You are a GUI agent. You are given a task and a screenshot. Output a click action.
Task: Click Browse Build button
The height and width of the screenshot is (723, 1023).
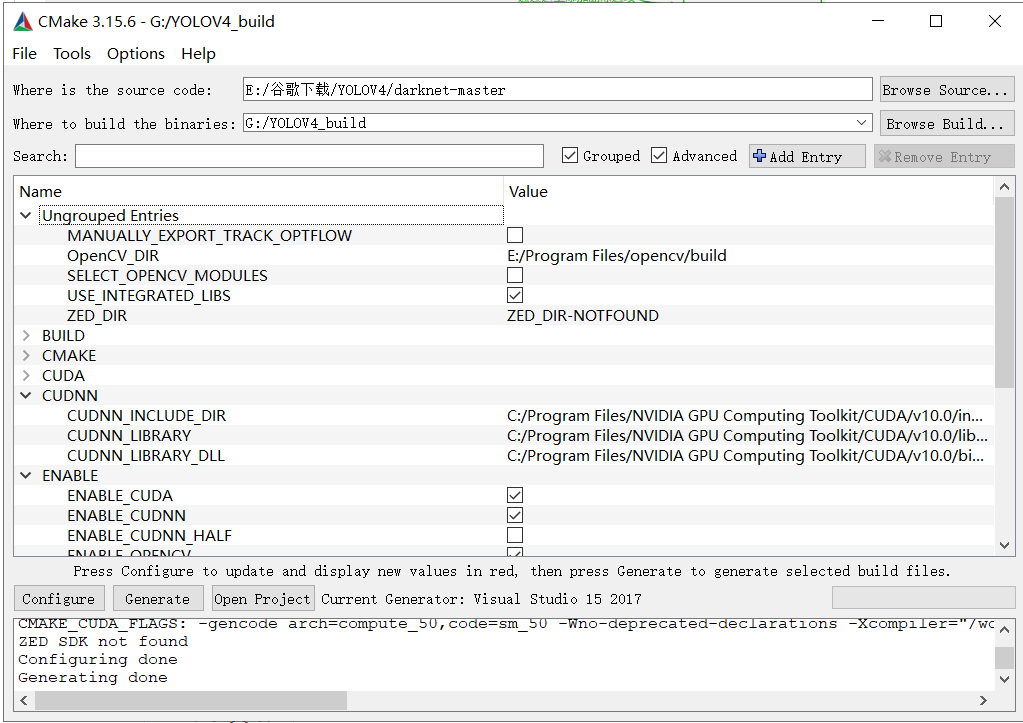coord(946,123)
